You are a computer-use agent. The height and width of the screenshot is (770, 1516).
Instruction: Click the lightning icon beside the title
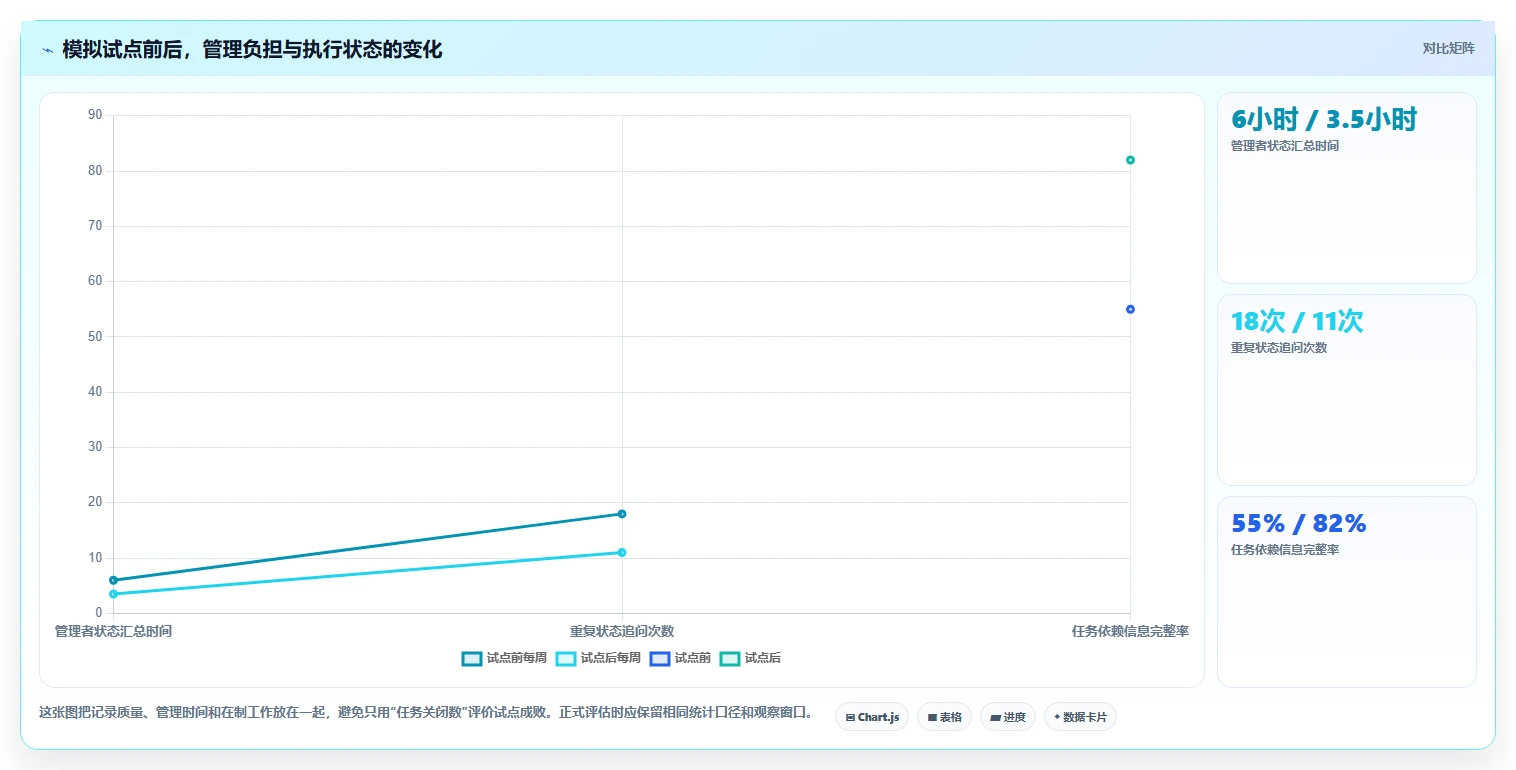click(x=47, y=49)
